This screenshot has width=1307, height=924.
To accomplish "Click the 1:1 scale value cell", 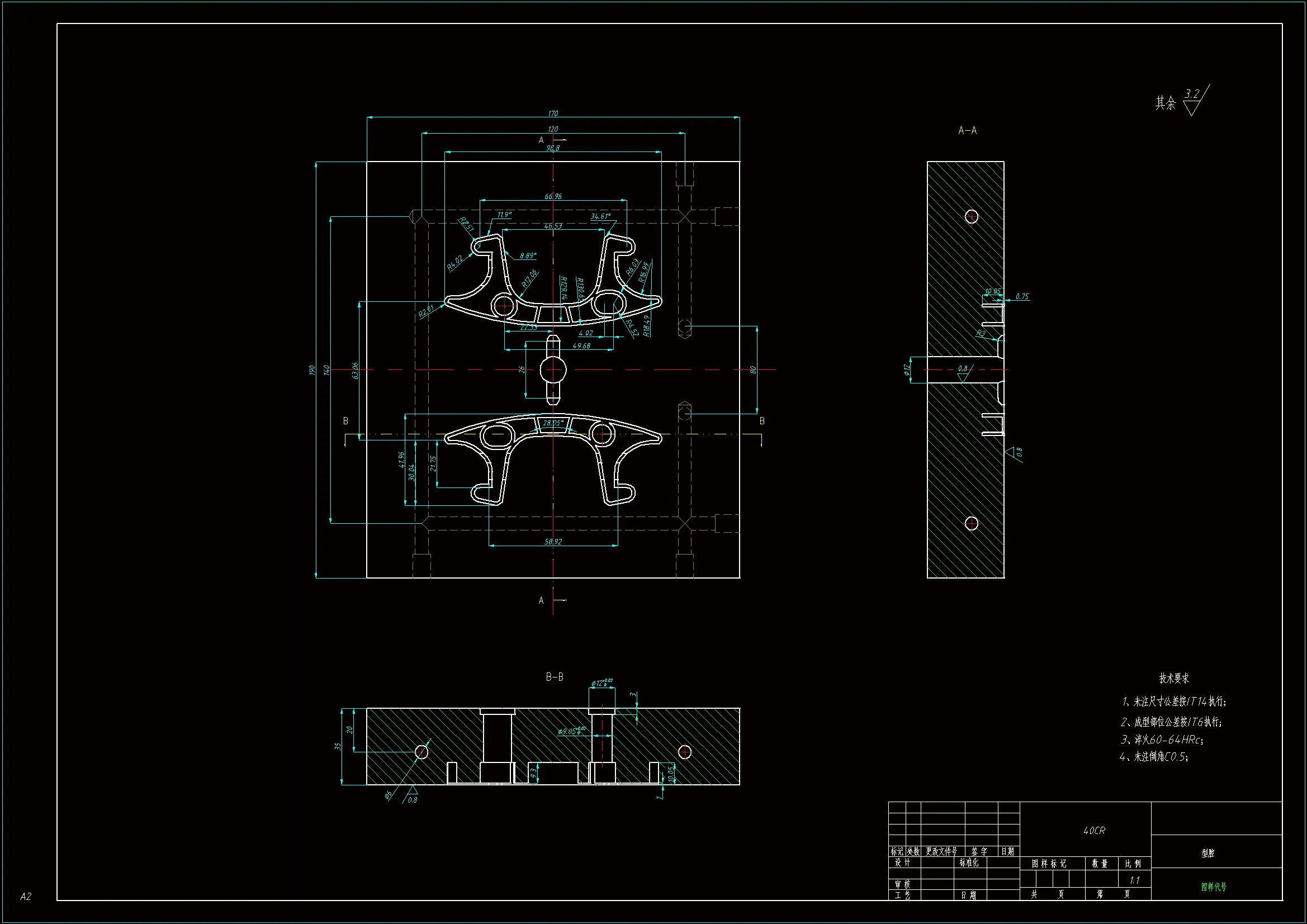I will coord(1134,880).
